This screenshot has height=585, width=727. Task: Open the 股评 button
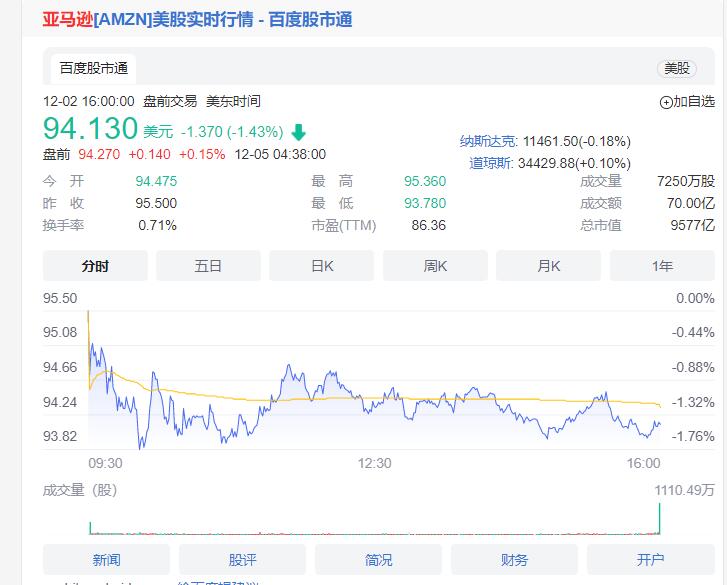point(242,560)
